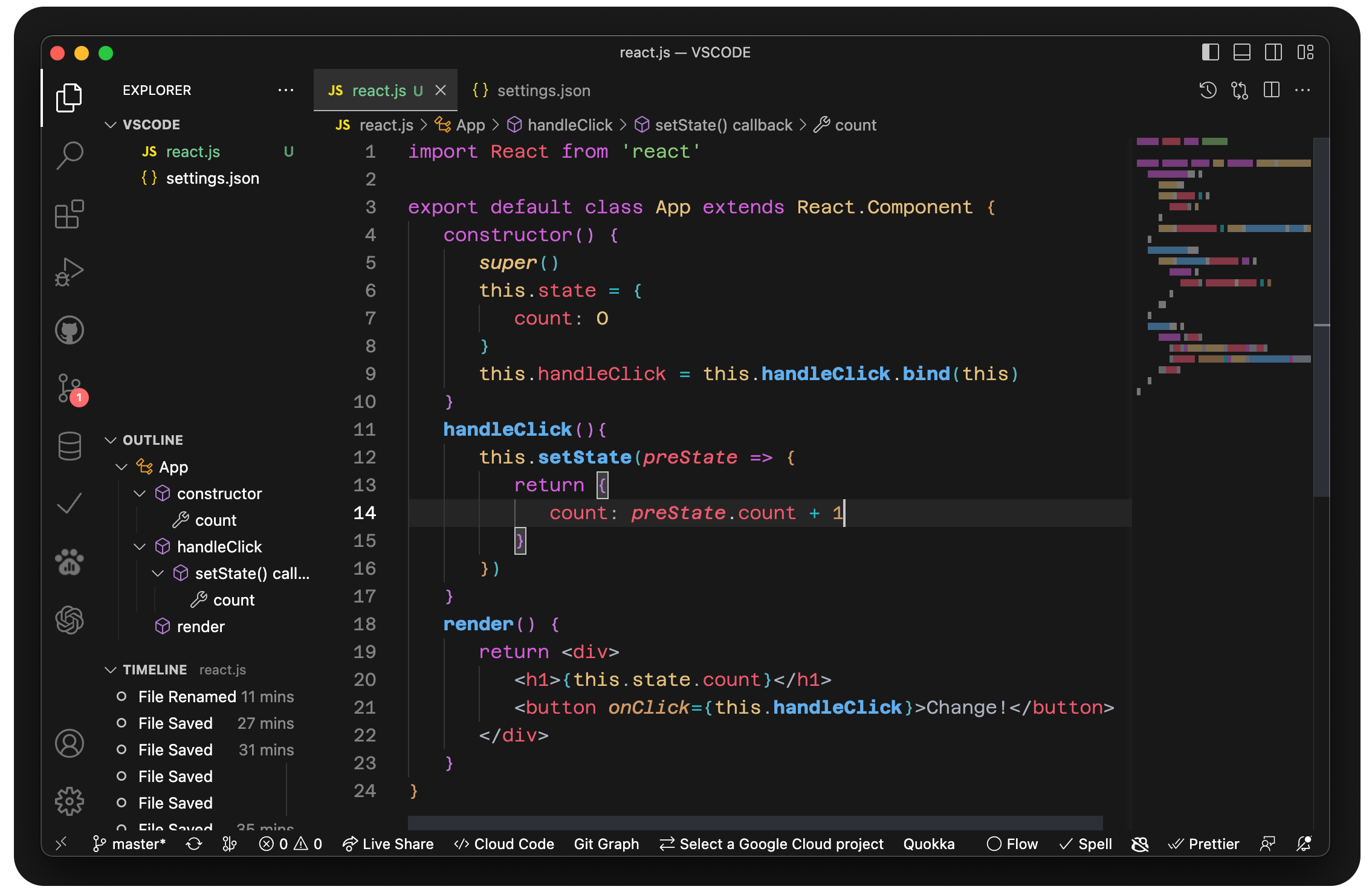The height and width of the screenshot is (895, 1372).
Task: Toggle the Prettier formatter status item
Action: [1203, 844]
